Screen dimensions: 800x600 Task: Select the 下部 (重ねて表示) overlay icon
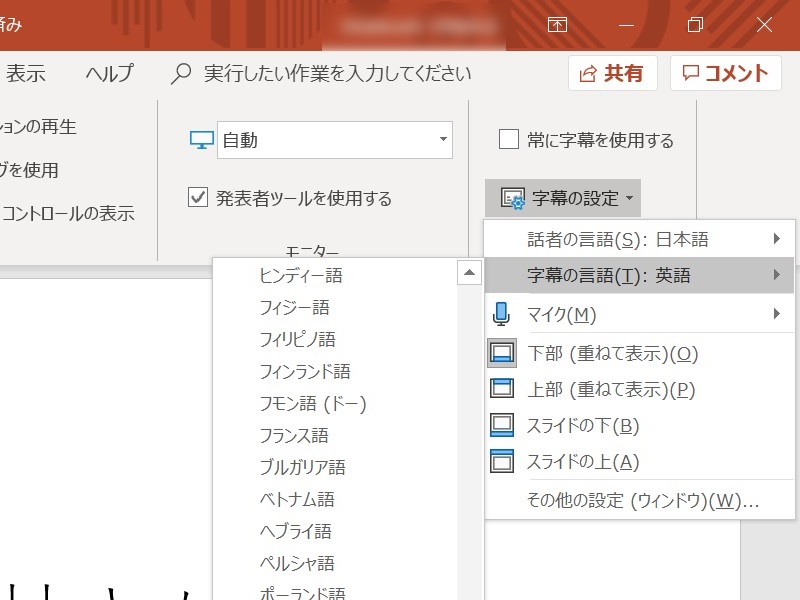click(x=502, y=352)
